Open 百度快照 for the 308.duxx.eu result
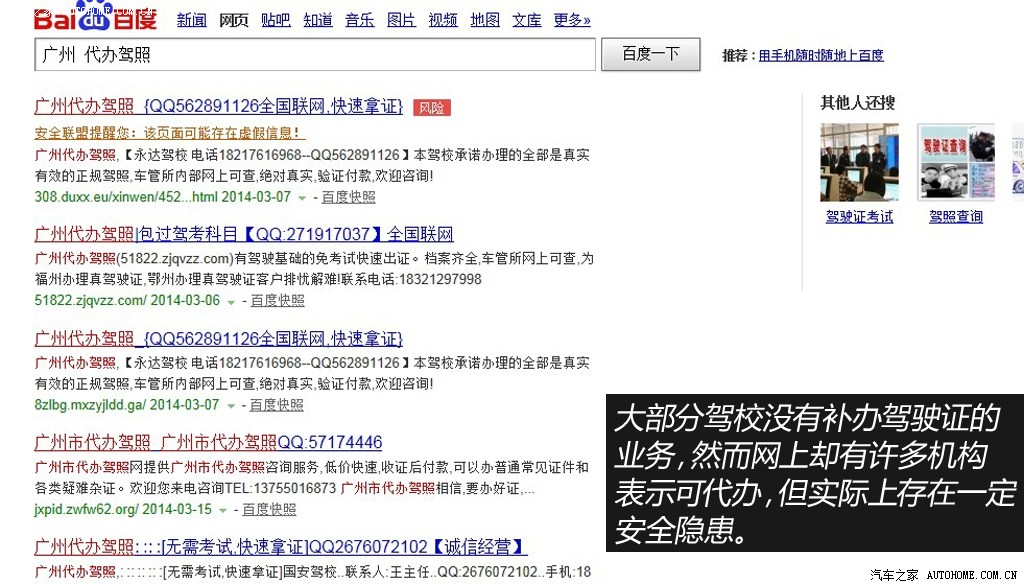1024x584 pixels. pos(349,197)
